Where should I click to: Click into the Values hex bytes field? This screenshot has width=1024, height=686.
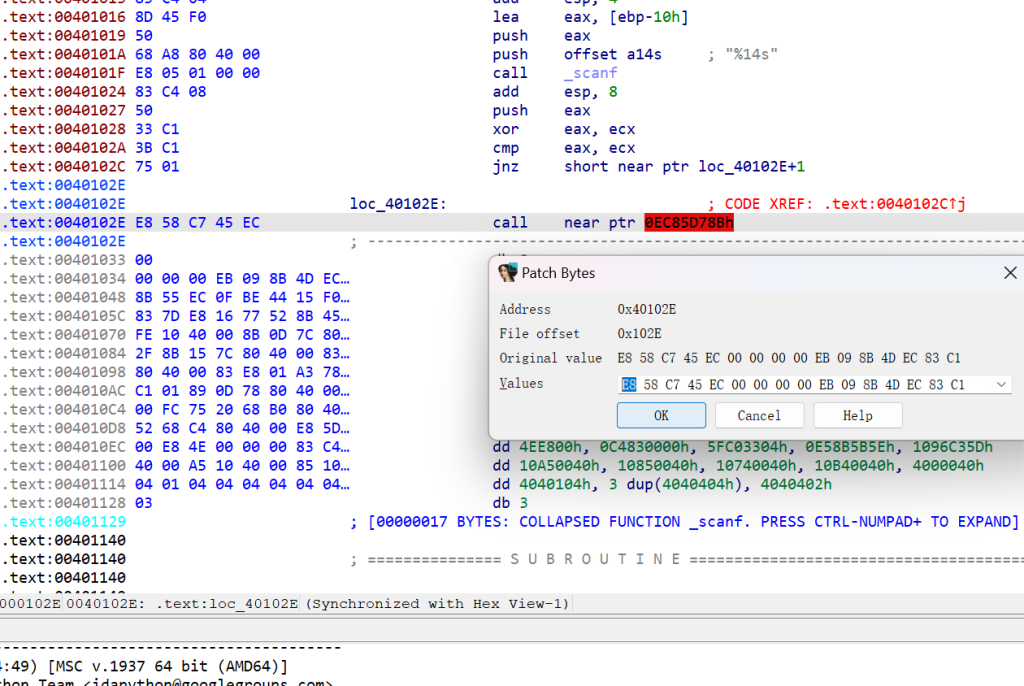pos(800,384)
